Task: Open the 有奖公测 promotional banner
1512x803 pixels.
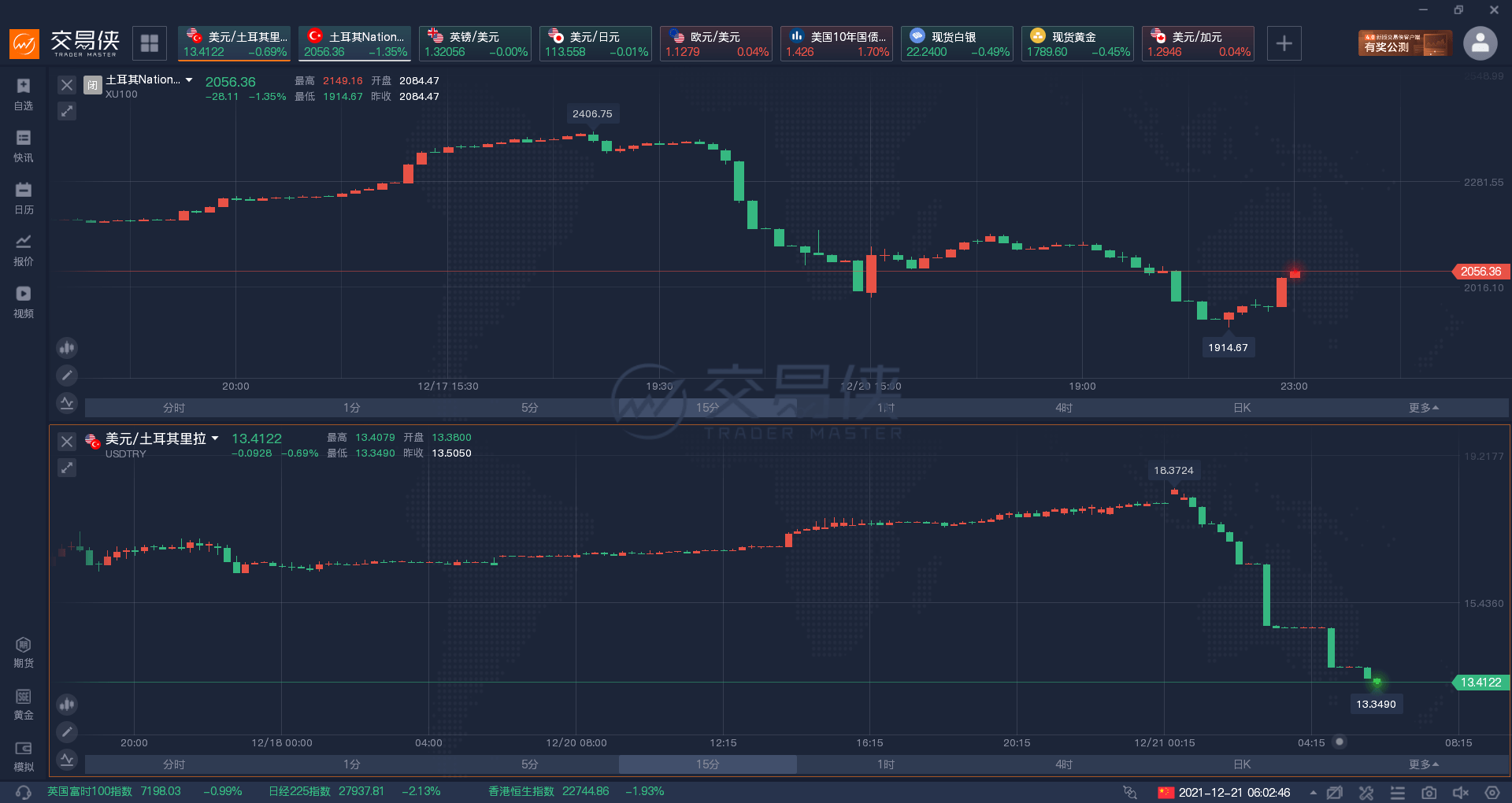Action: 1405,43
